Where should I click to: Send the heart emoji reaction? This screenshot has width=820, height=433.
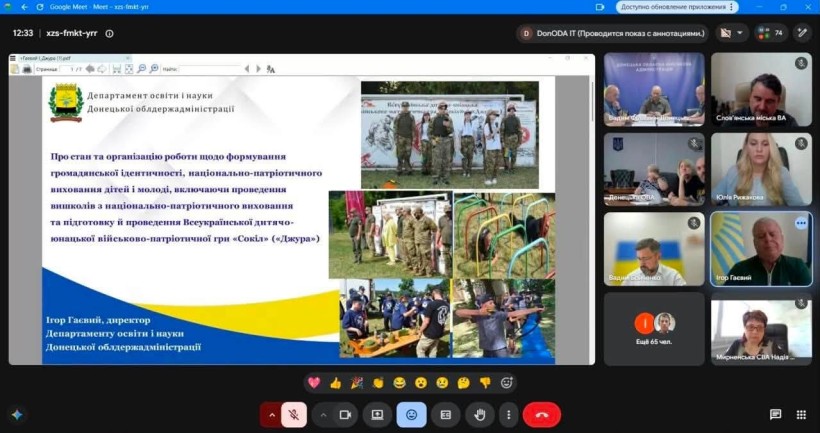[314, 383]
